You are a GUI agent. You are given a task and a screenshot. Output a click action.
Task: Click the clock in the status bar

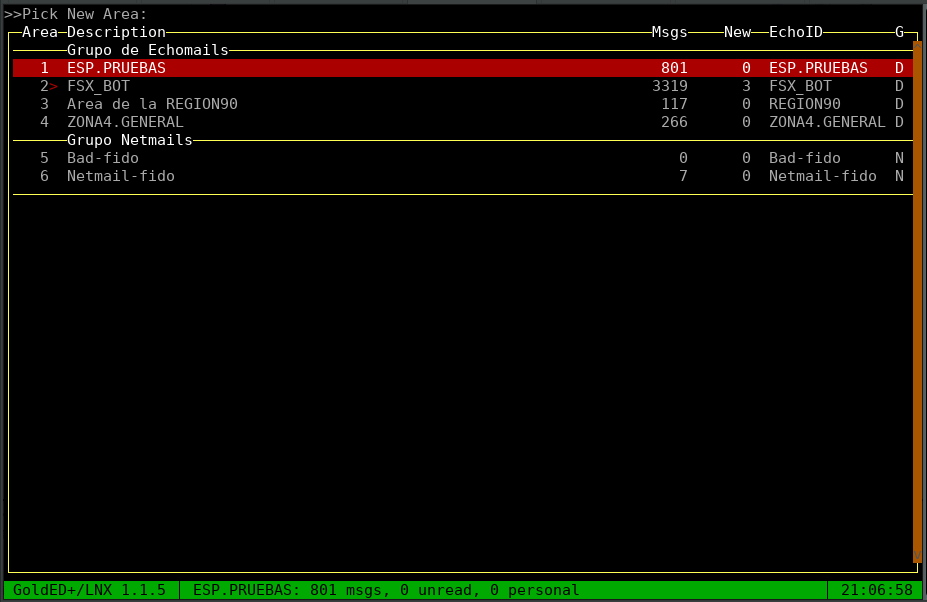876,590
